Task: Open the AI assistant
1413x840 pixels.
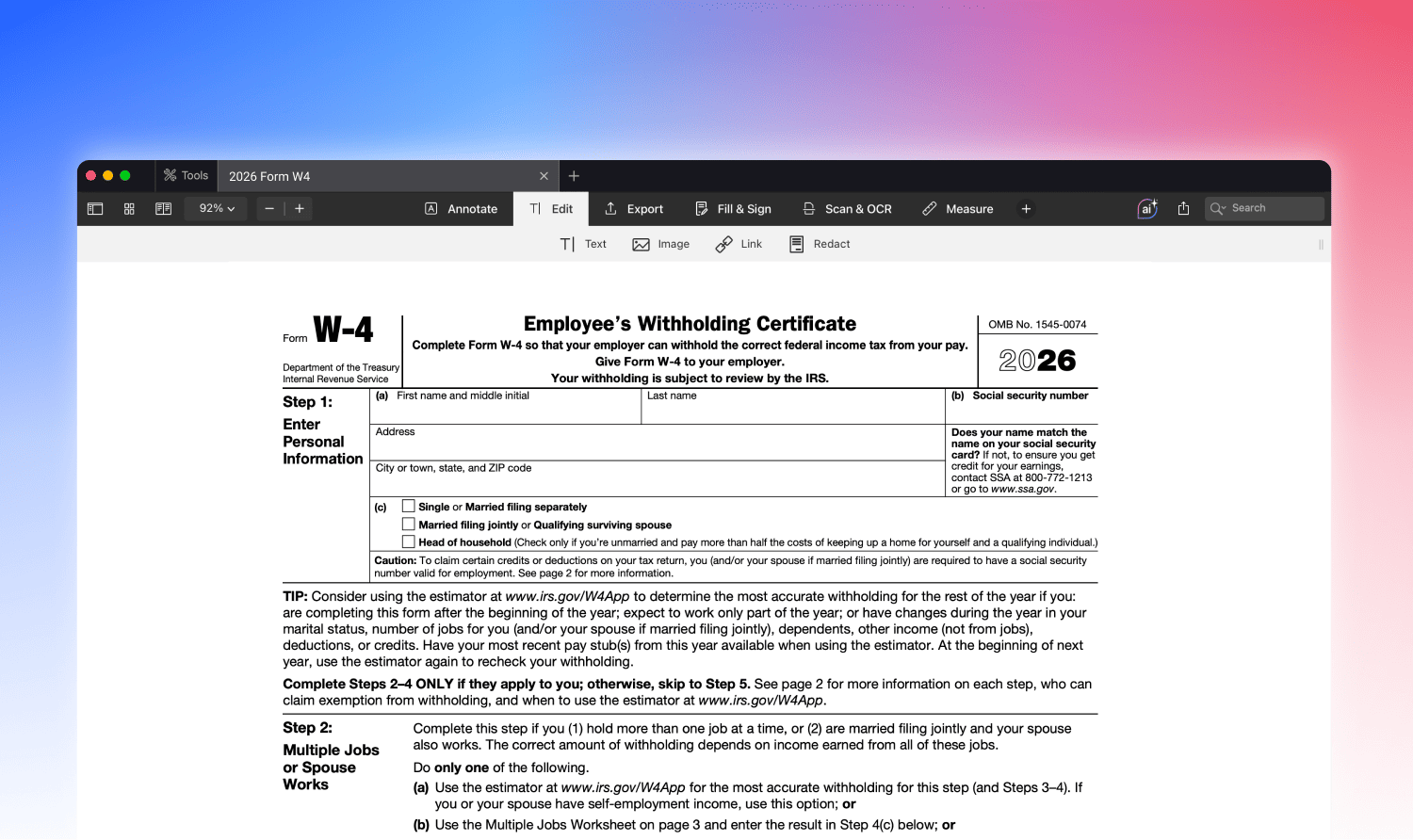Action: 1146,209
